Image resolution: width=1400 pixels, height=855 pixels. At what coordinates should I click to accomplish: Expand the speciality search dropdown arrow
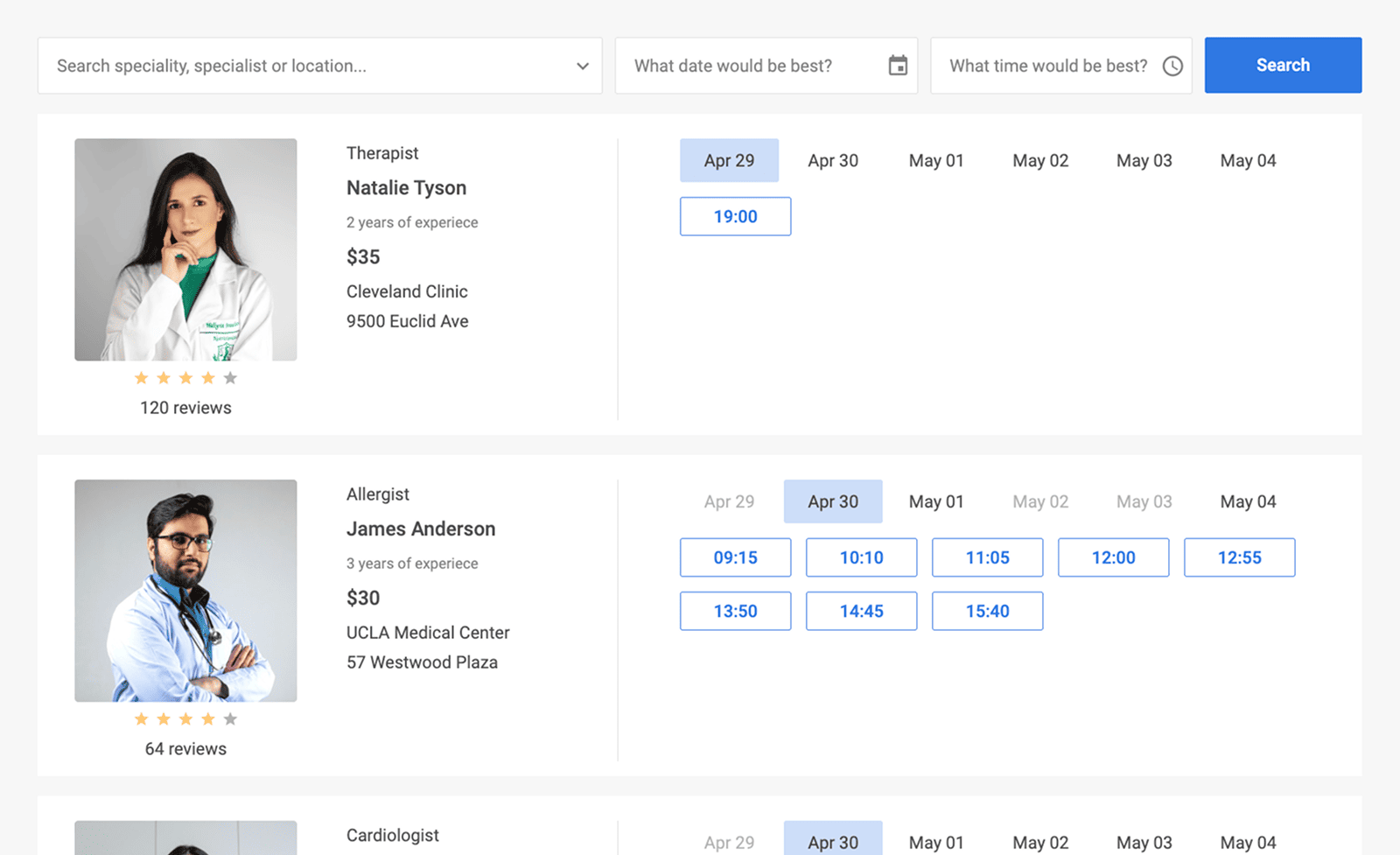(583, 66)
